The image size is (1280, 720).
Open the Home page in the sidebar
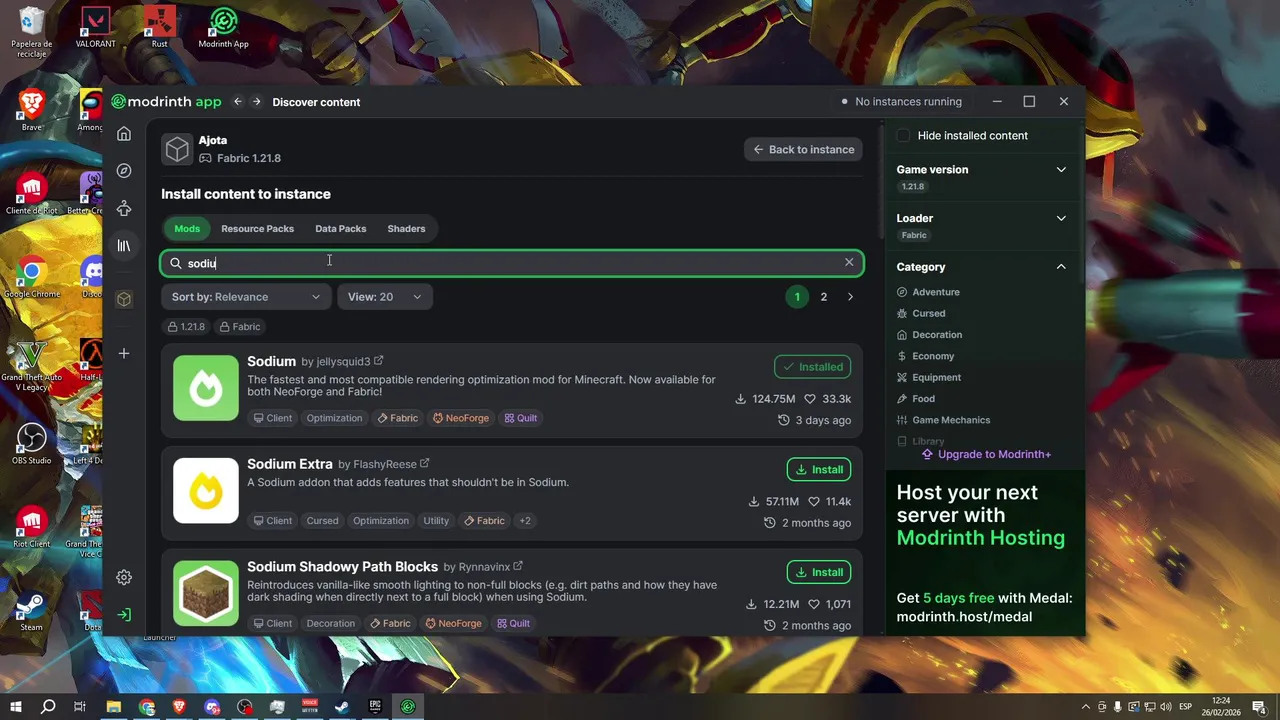point(124,134)
